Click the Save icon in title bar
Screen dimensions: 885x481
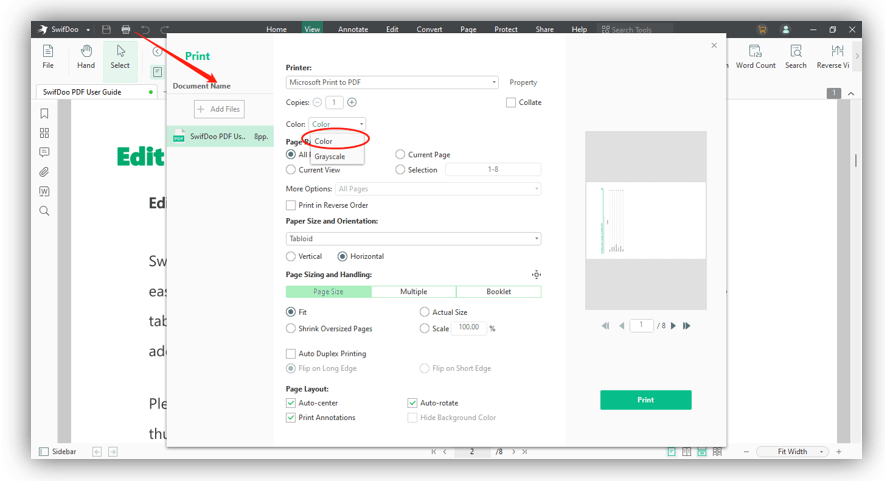(106, 29)
